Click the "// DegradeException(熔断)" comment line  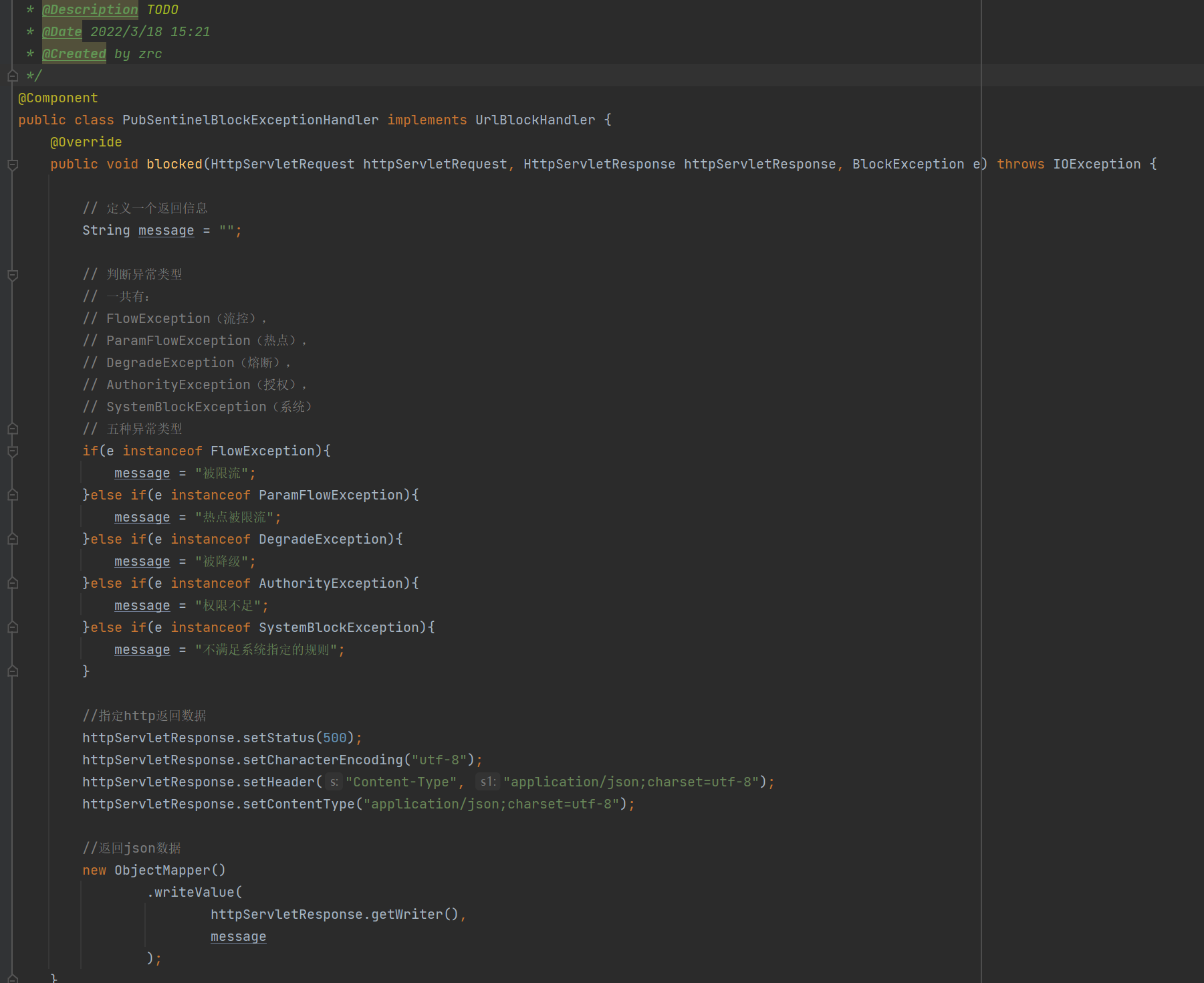(x=187, y=363)
